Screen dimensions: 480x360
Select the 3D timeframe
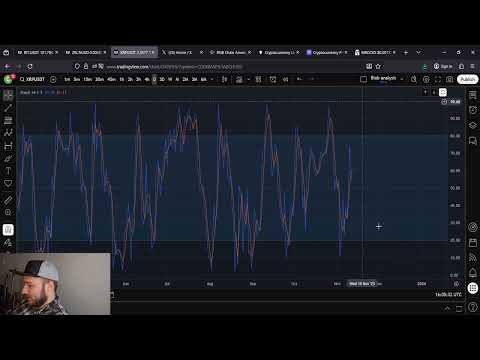pos(162,79)
